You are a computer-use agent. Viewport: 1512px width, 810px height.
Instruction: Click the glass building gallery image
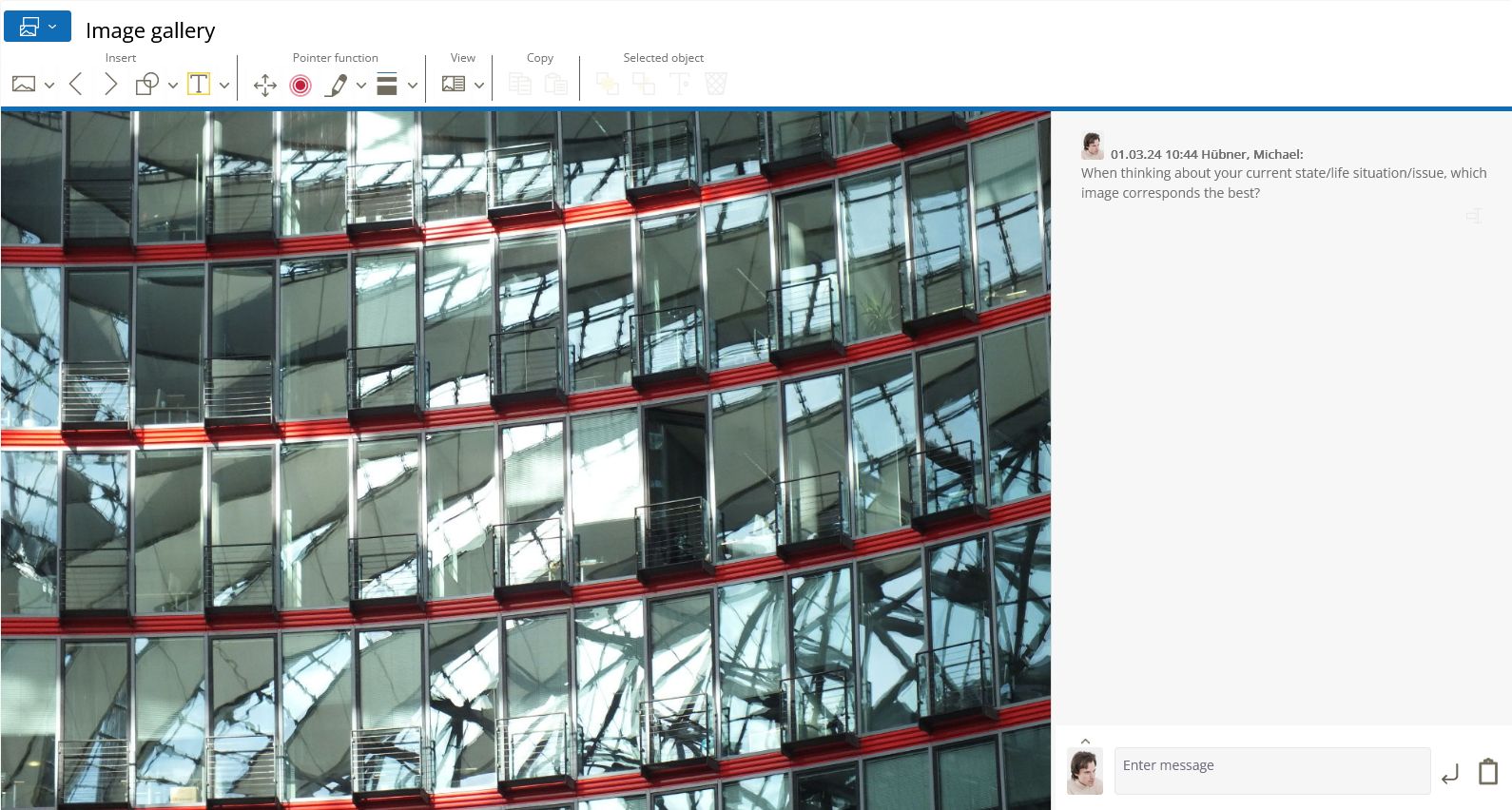click(x=526, y=460)
